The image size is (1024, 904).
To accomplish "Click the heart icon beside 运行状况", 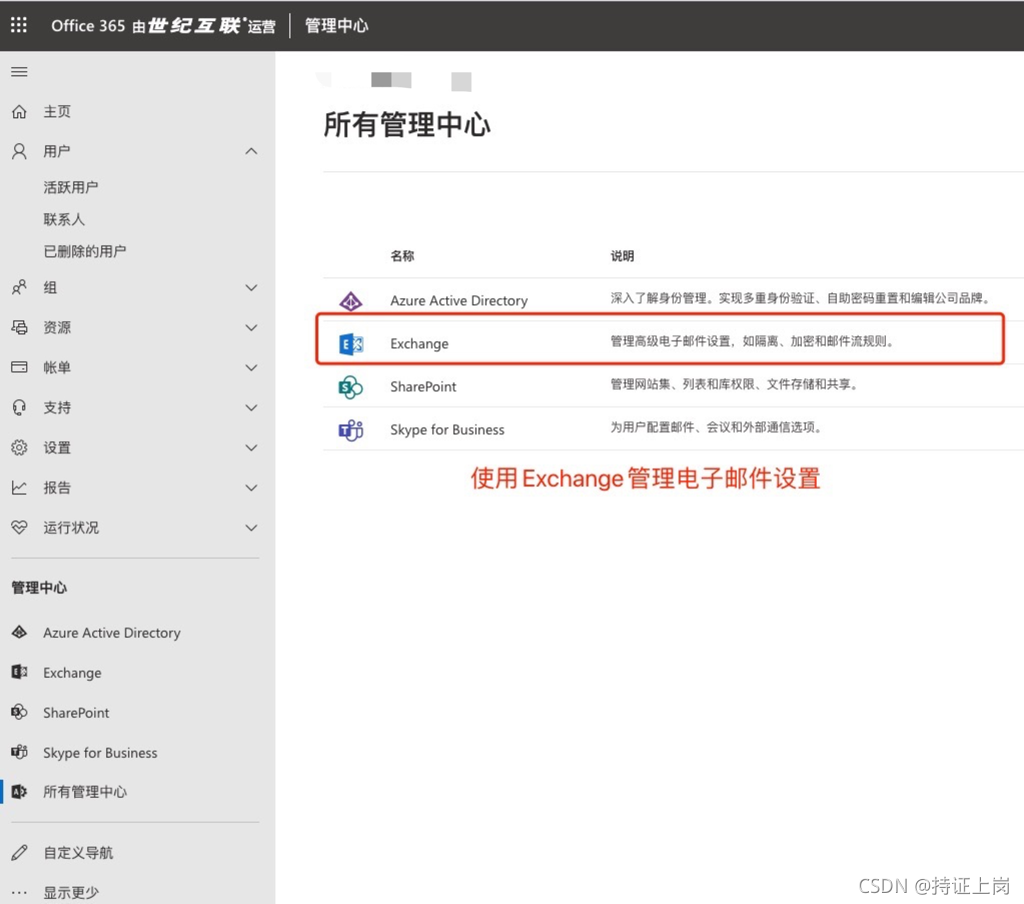I will 19,527.
